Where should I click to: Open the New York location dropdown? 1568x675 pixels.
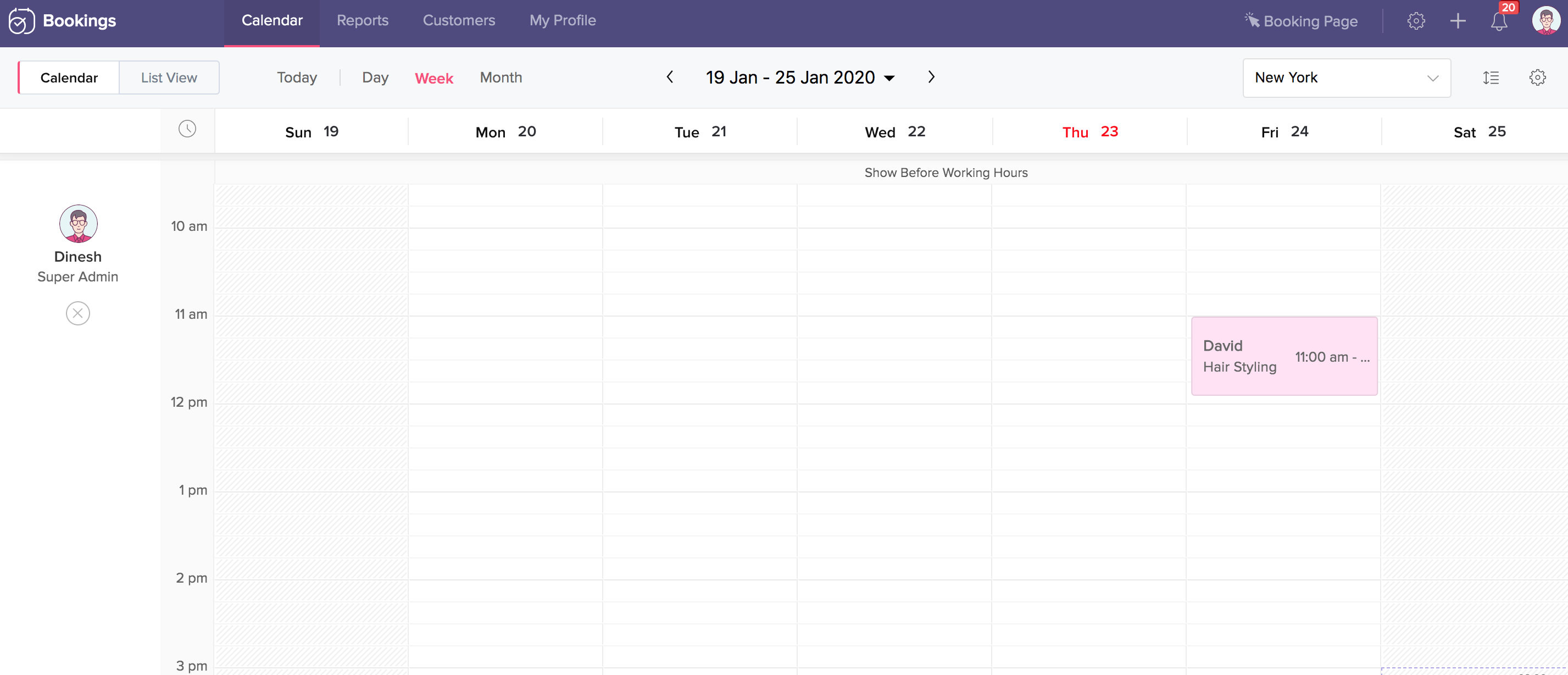[x=1346, y=78]
